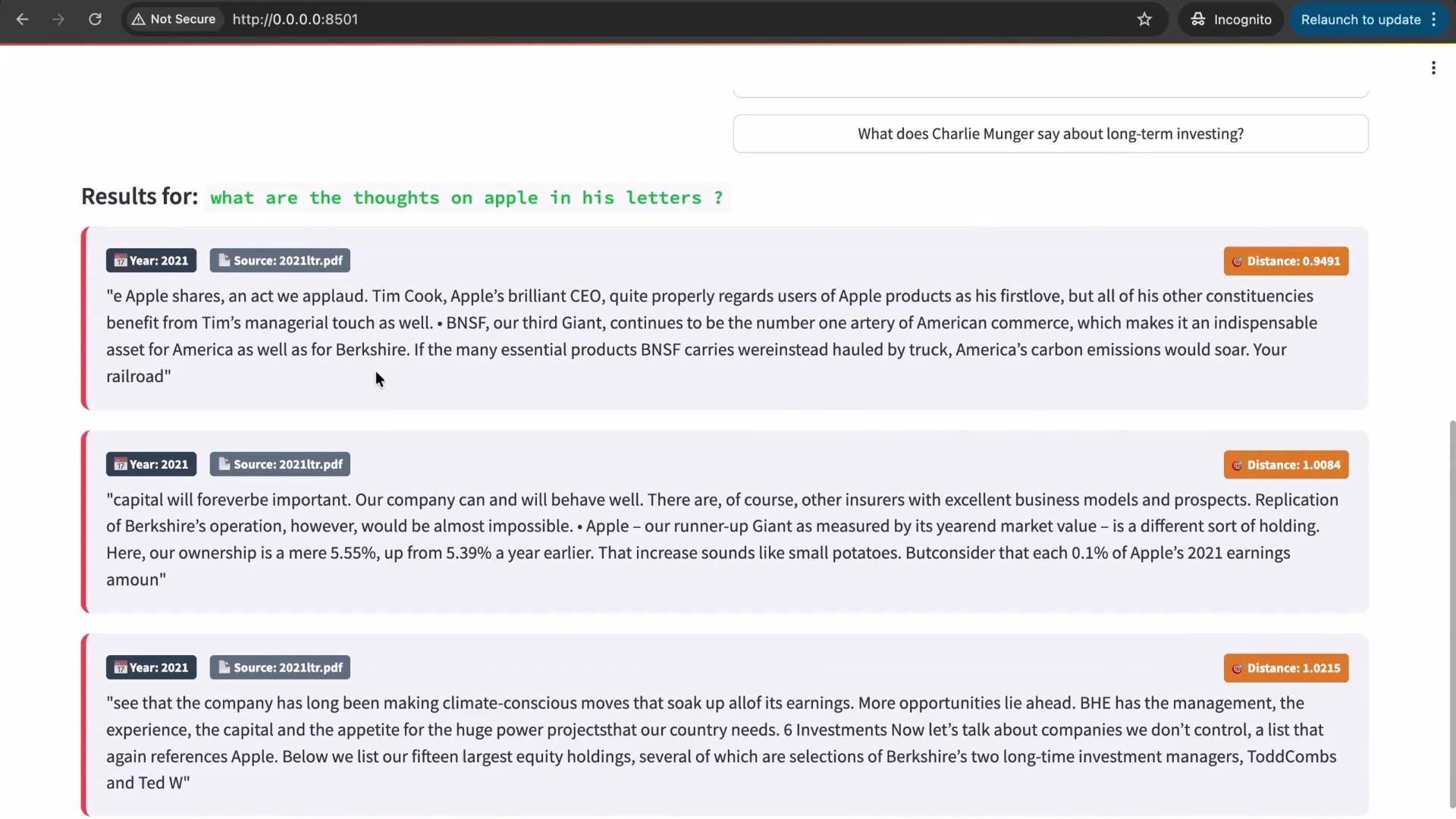Image resolution: width=1456 pixels, height=819 pixels.
Task: Open the Streamlit app three-dot menu
Action: point(1433,68)
